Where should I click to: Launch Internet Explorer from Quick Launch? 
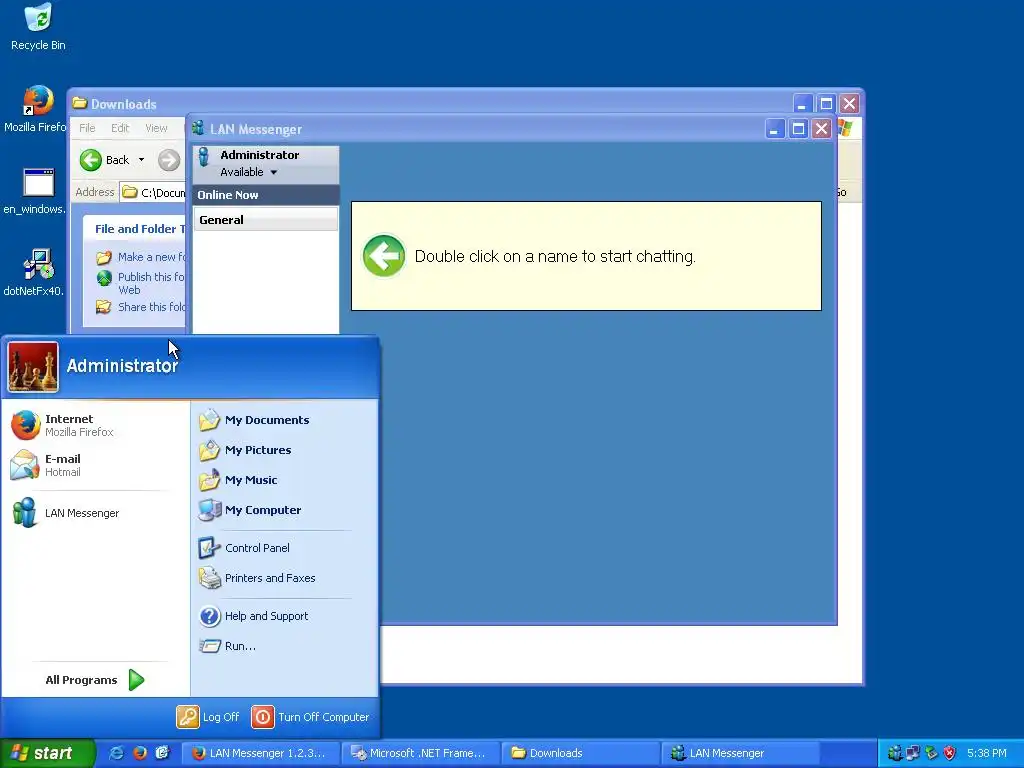point(116,753)
